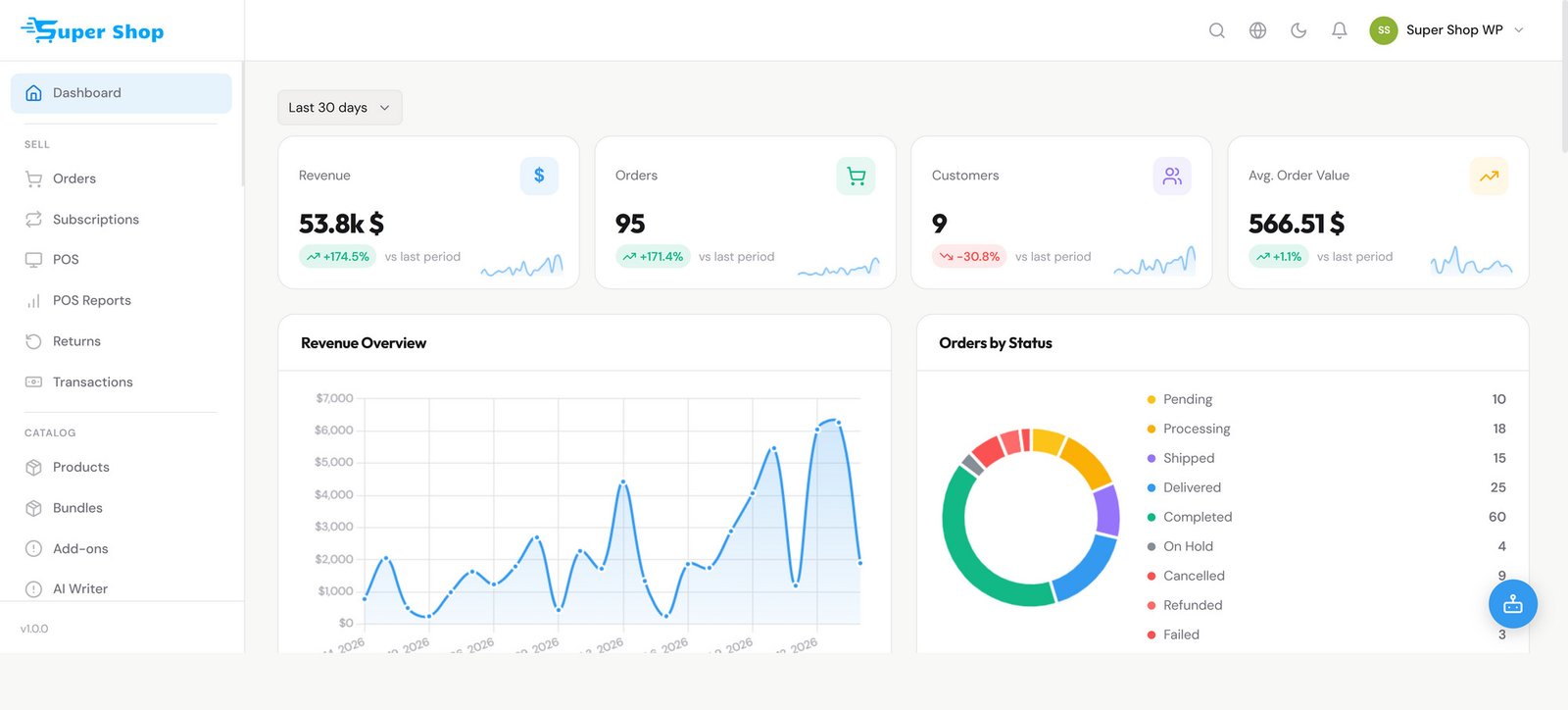Open POS in sidebar
This screenshot has width=1568, height=710.
point(122,260)
